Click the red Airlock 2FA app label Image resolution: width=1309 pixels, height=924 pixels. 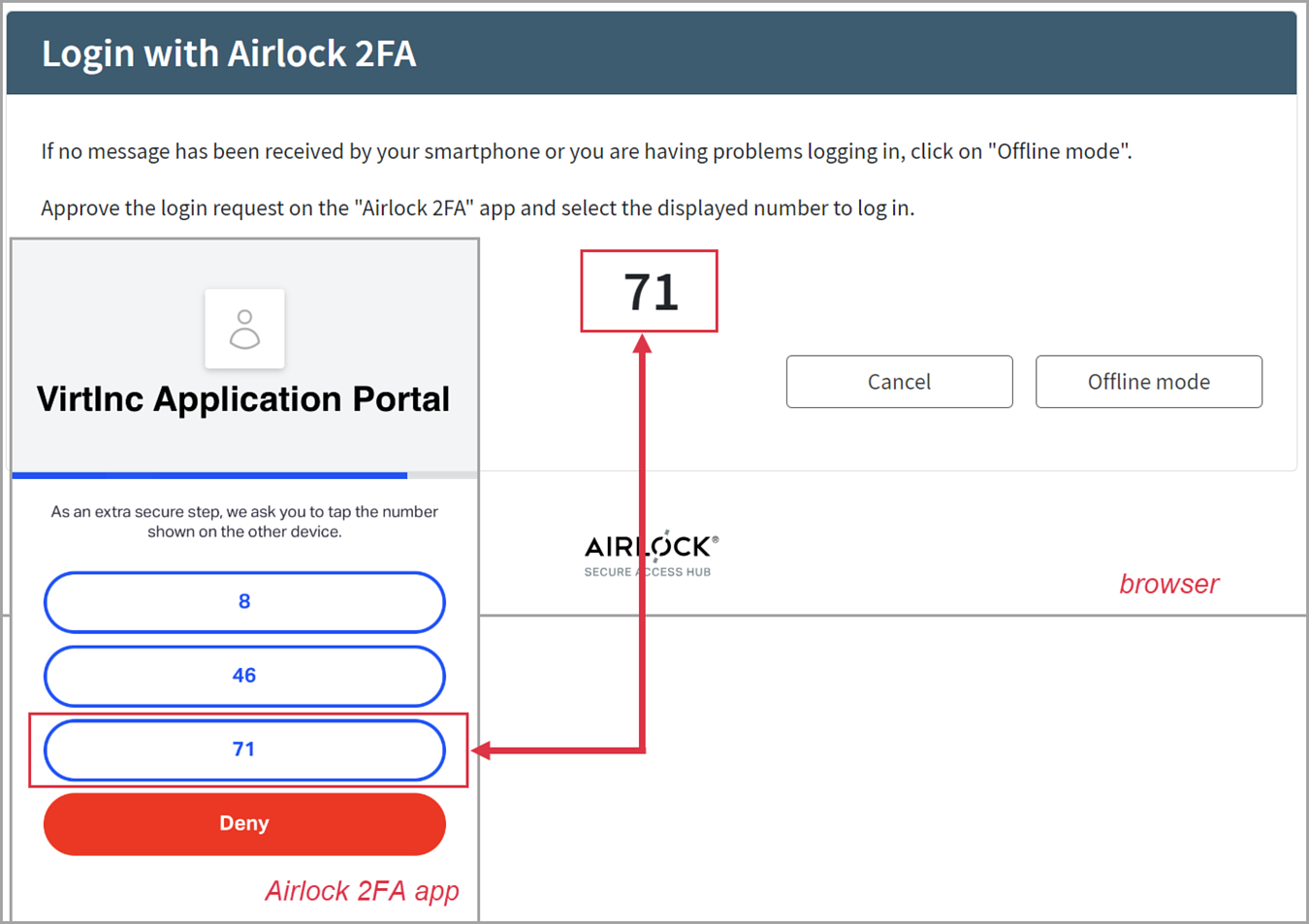click(362, 891)
